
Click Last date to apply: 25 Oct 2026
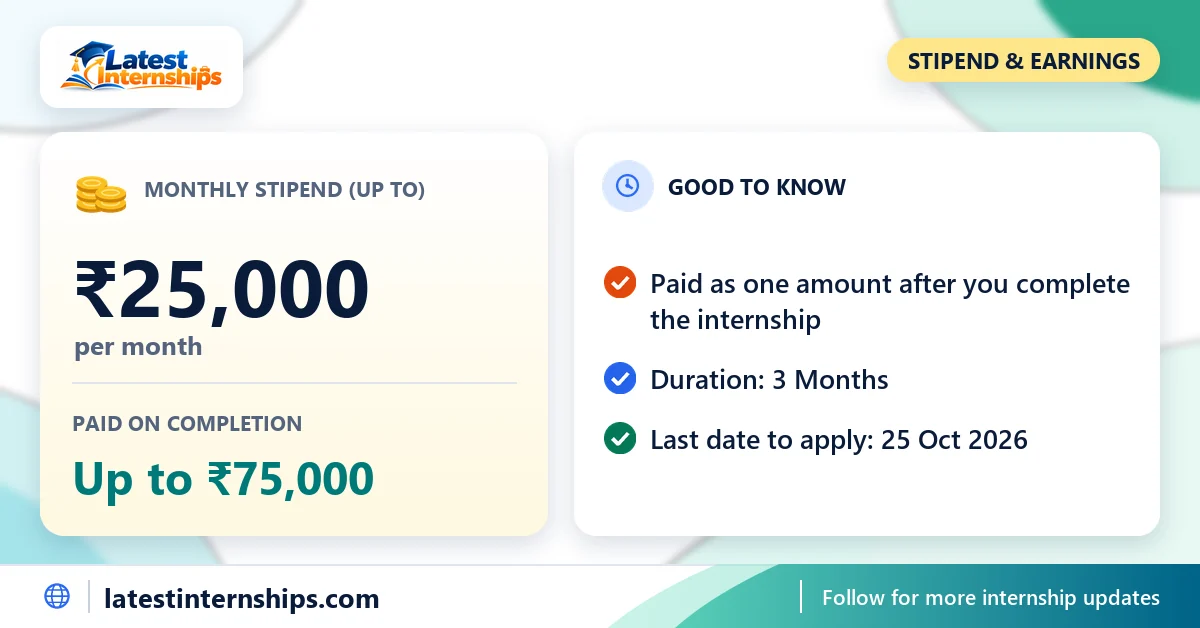[839, 439]
